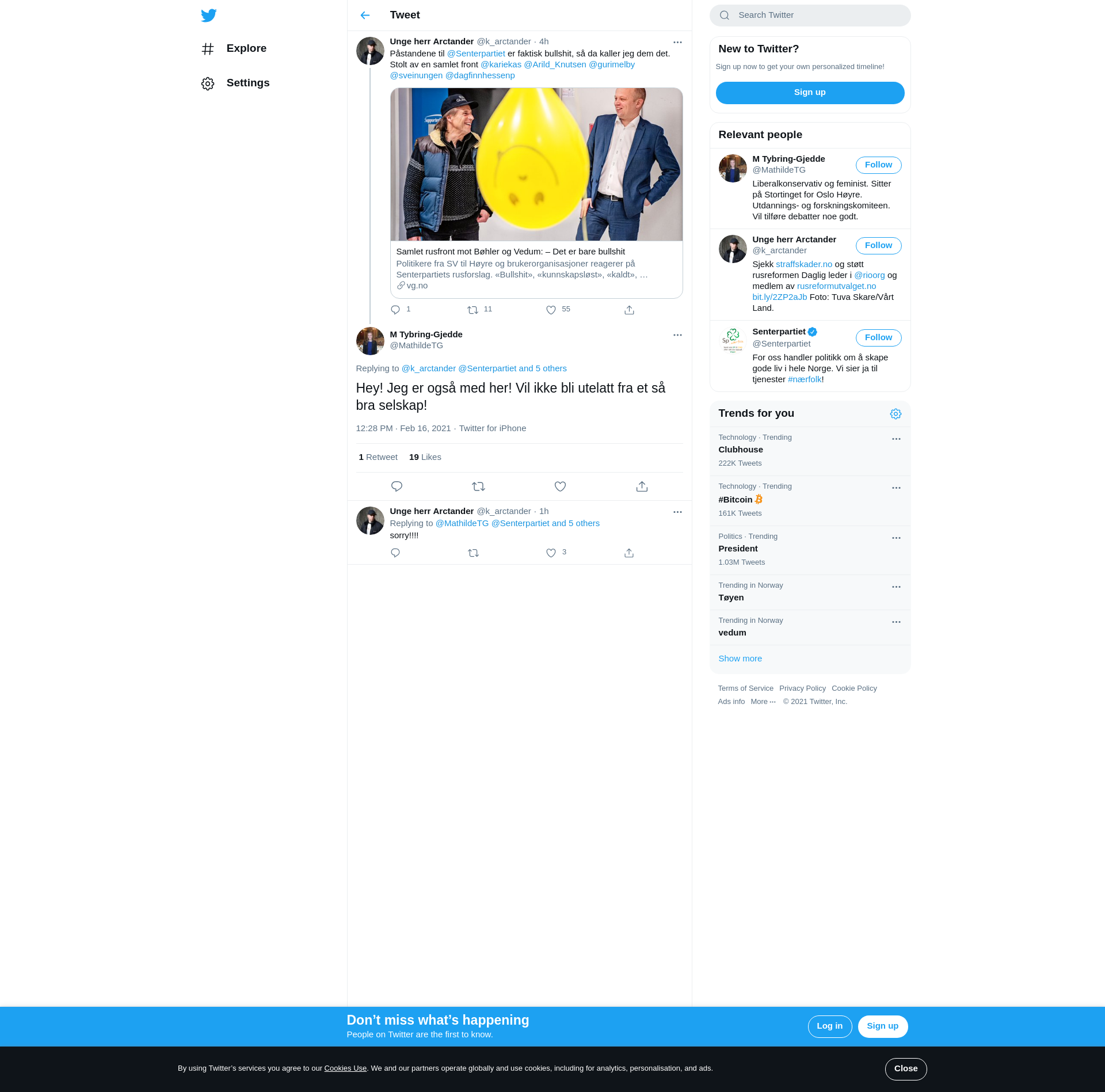This screenshot has width=1105, height=1092.
Task: Follow M Tybring-Gjedde
Action: click(x=878, y=165)
